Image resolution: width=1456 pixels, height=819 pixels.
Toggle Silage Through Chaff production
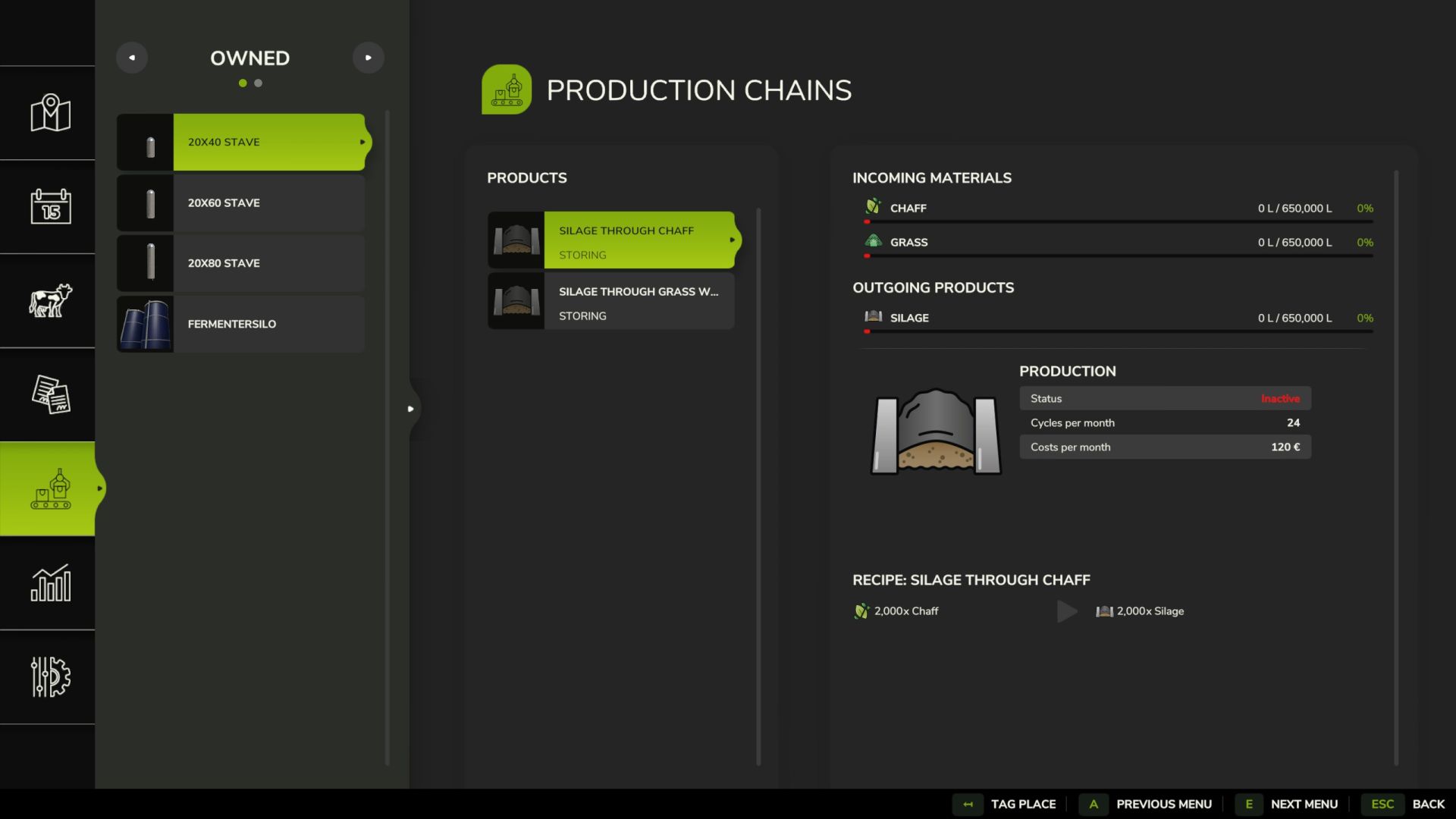pyautogui.click(x=639, y=240)
